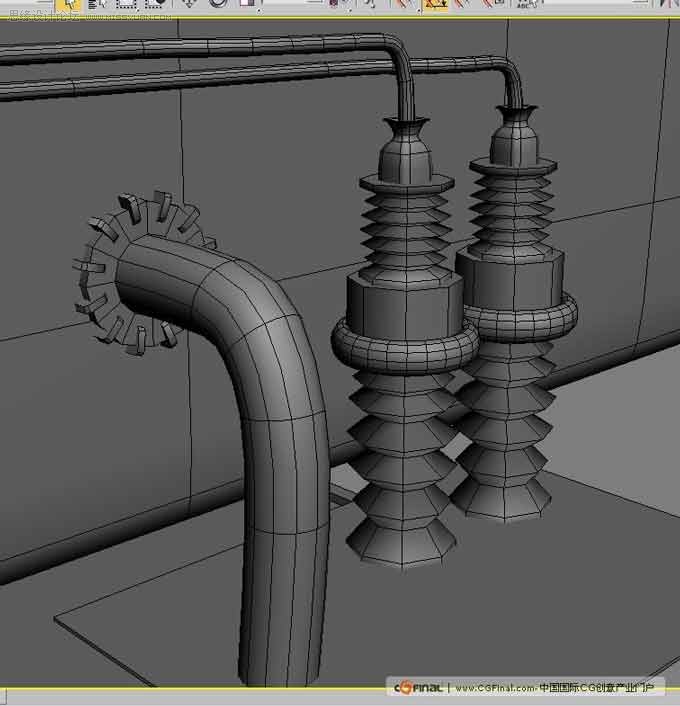This screenshot has height=706, width=680.
Task: Pick the Select and Scale tool
Action: pyautogui.click(x=249, y=4)
